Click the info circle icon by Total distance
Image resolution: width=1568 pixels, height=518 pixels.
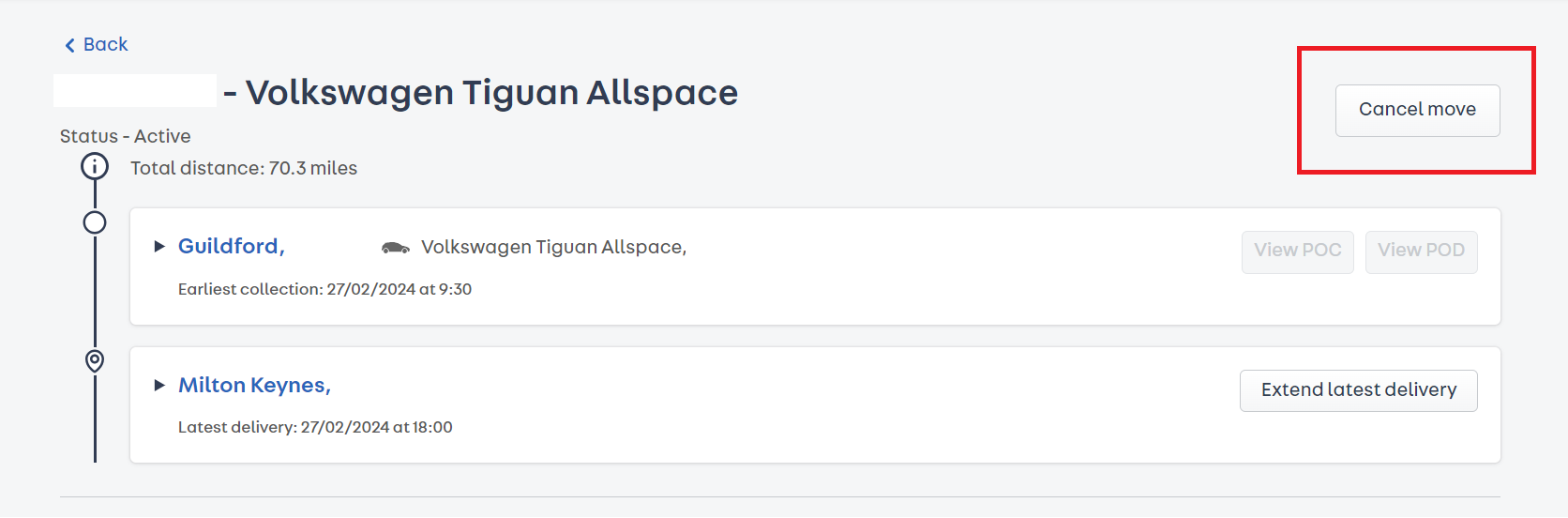pos(95,167)
